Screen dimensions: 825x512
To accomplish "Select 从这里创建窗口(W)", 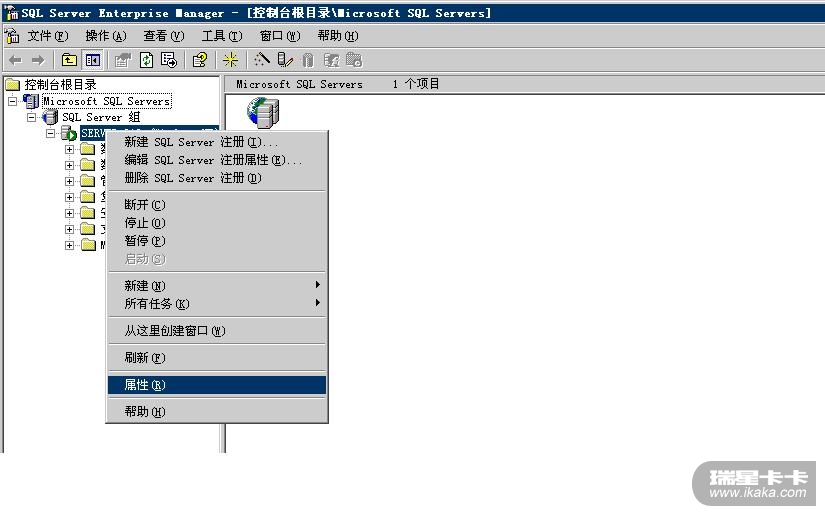I will click(x=217, y=330).
